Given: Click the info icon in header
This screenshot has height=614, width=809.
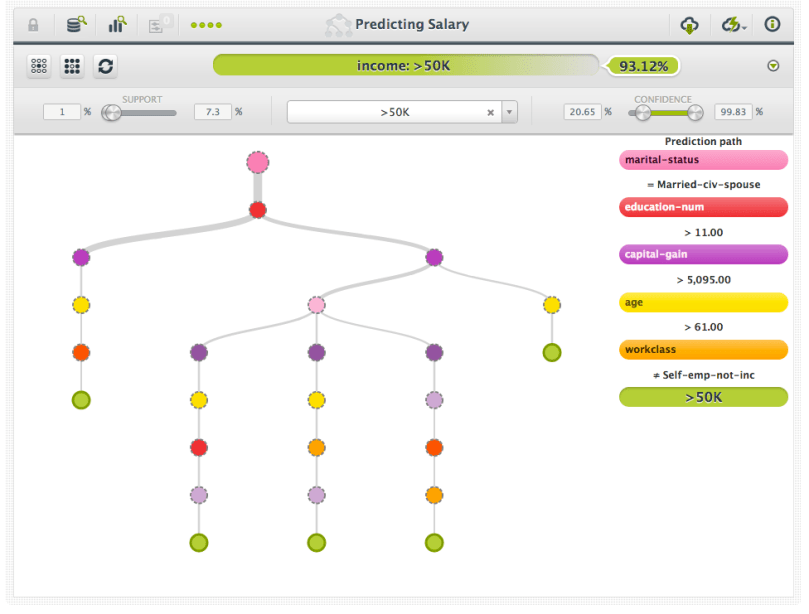Looking at the screenshot, I should coord(772,24).
